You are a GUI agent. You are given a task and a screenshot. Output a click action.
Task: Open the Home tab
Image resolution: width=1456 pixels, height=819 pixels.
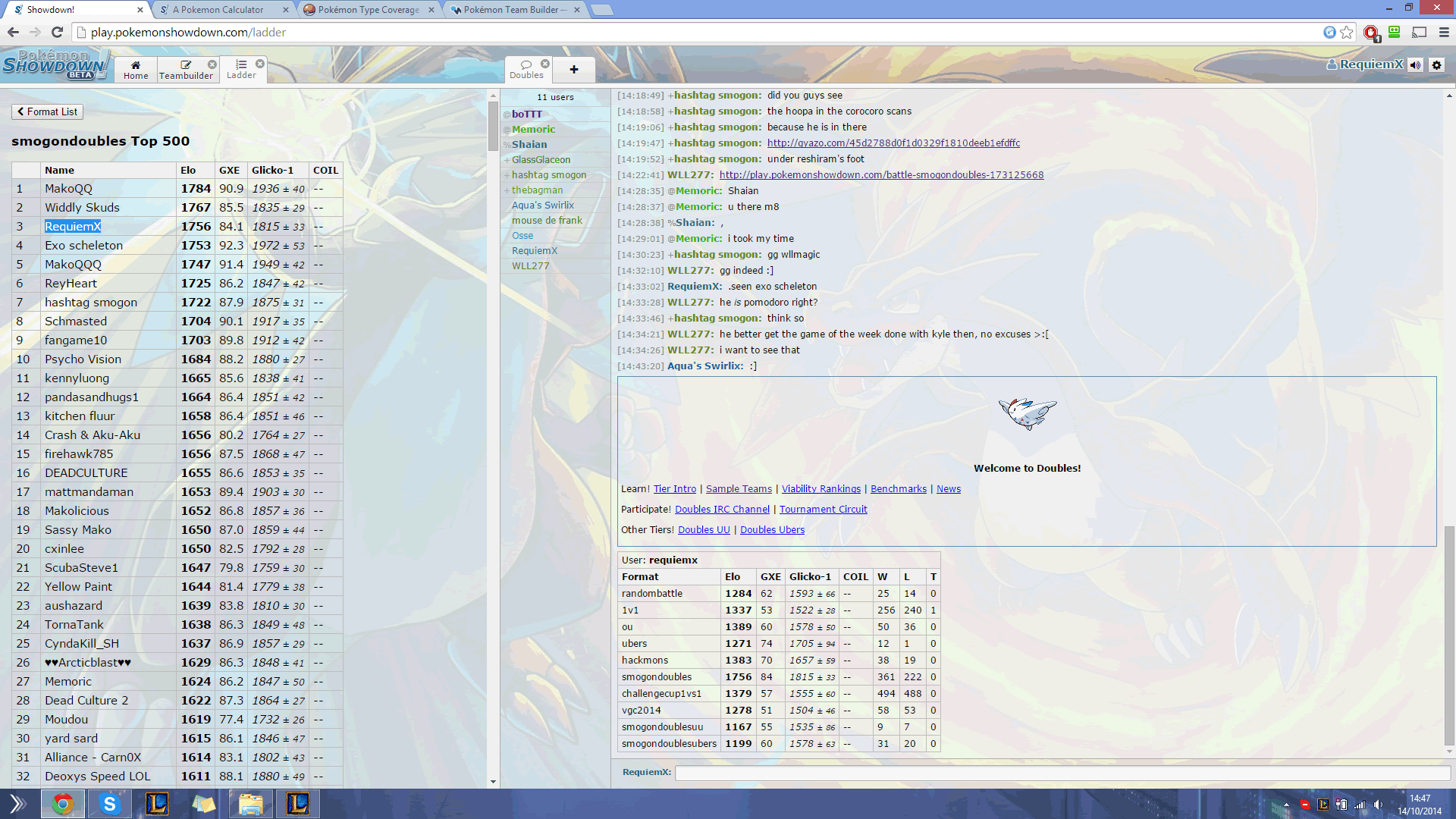(x=136, y=69)
